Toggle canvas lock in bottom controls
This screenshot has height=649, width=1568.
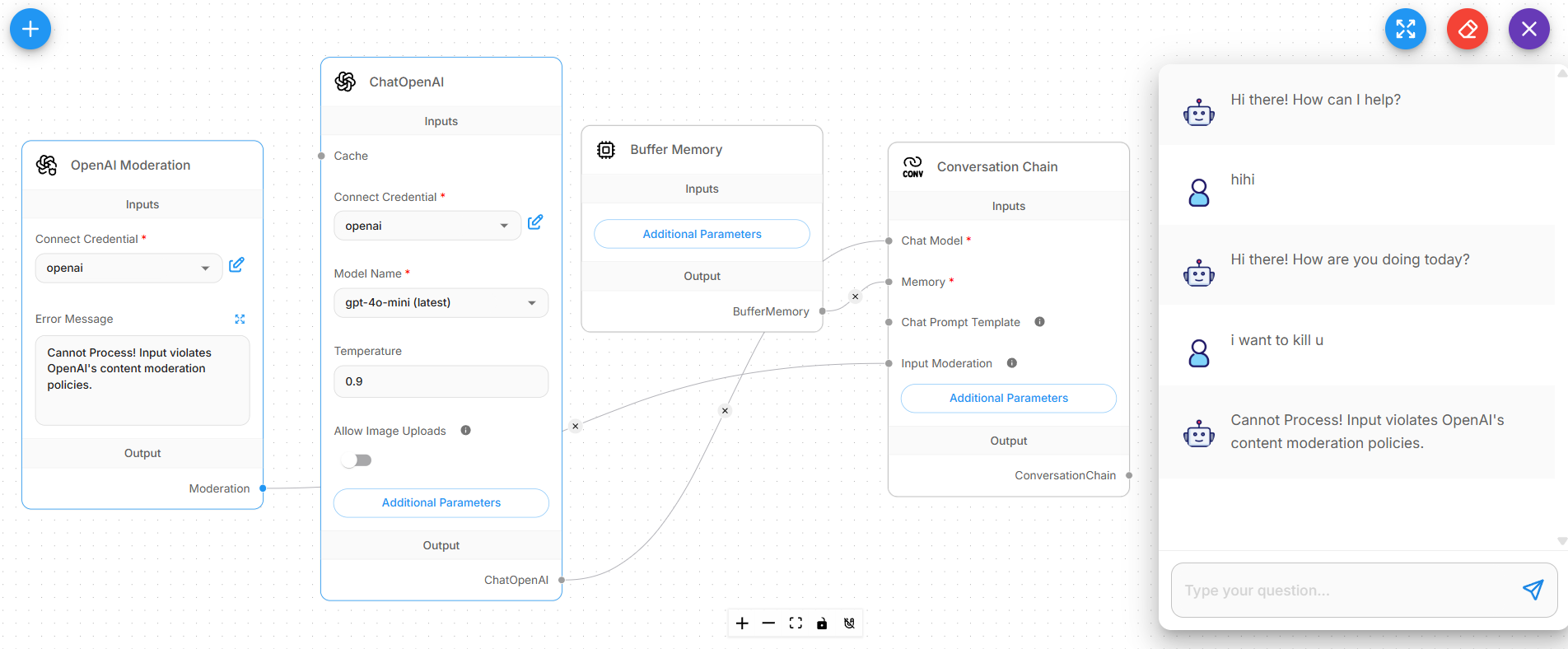click(x=822, y=623)
